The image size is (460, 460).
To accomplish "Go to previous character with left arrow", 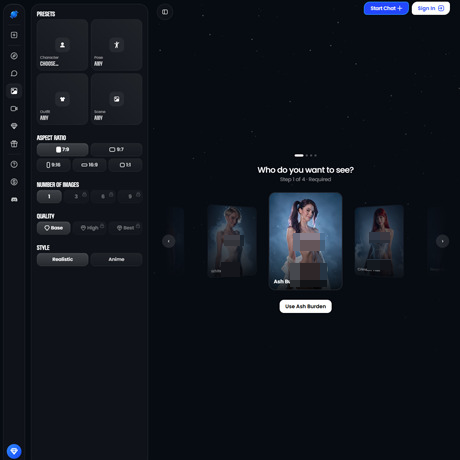I will (169, 241).
